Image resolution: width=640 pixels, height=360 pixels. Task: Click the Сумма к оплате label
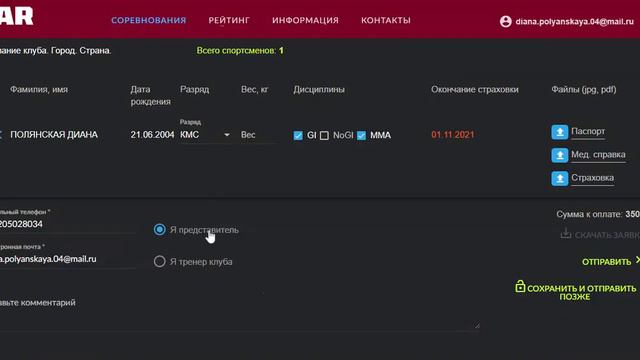tap(589, 214)
